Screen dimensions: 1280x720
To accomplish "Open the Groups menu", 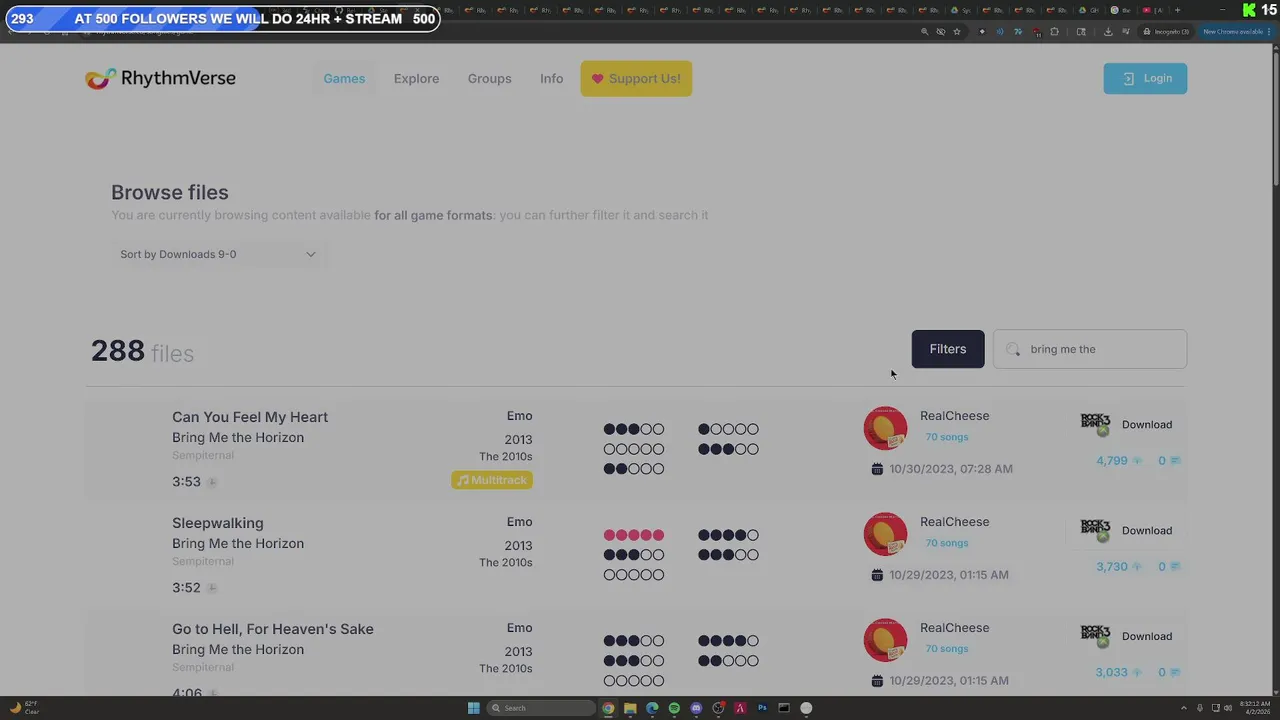I will [x=489, y=78].
